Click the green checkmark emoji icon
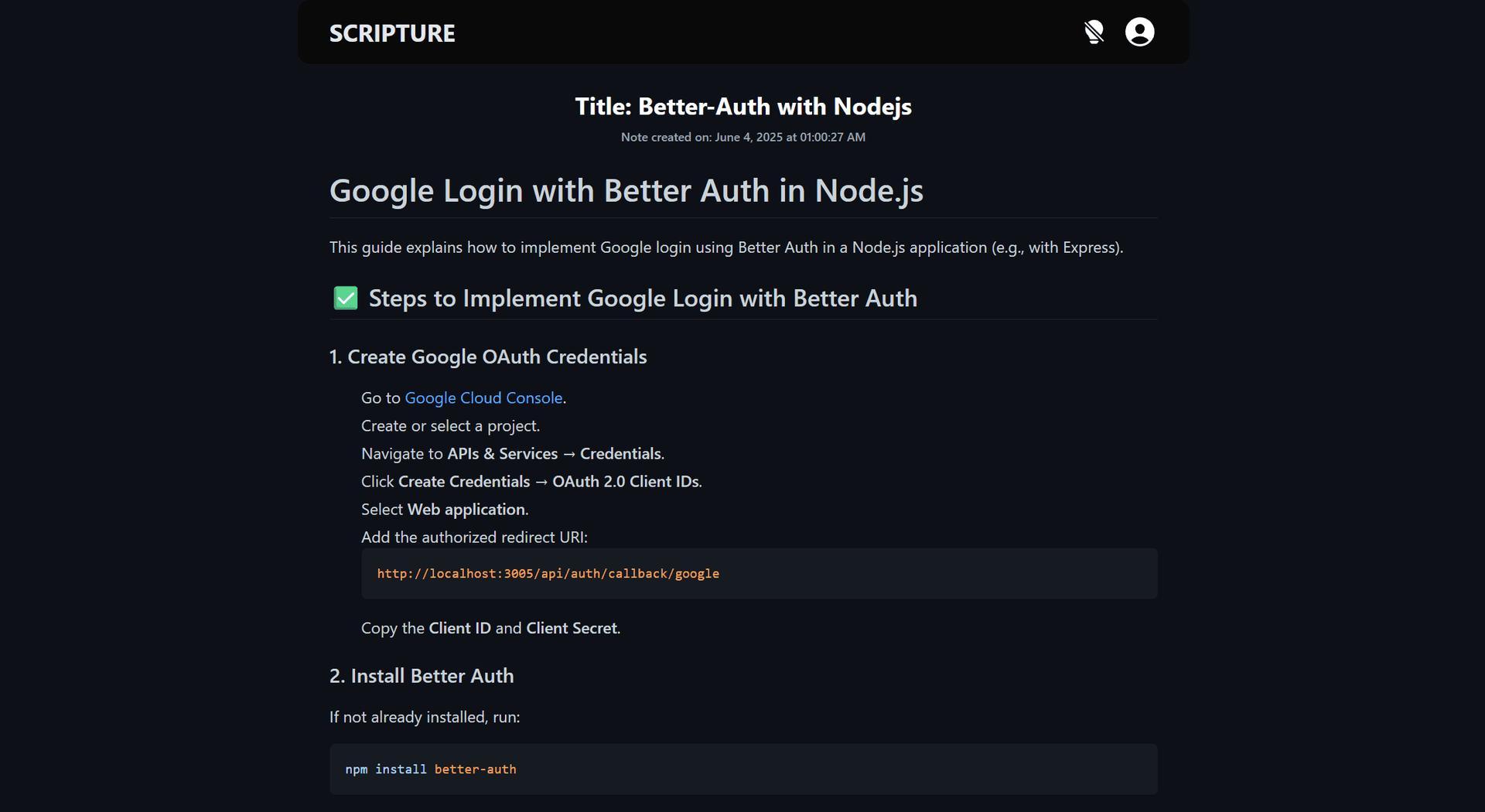Image resolution: width=1485 pixels, height=812 pixels. point(346,298)
